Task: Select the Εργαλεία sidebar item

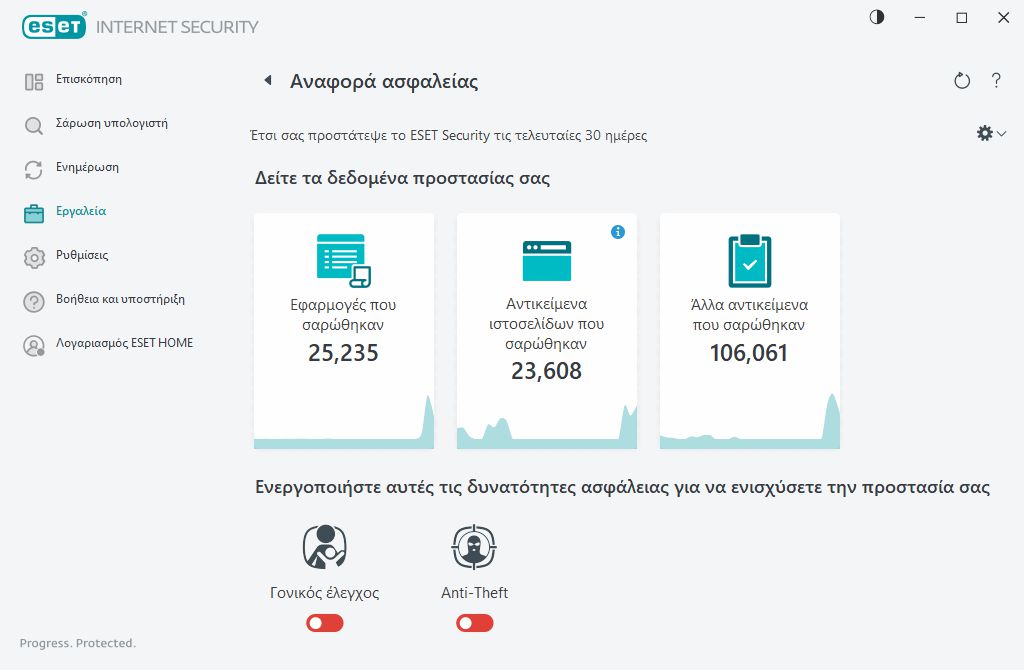Action: pyautogui.click(x=81, y=212)
